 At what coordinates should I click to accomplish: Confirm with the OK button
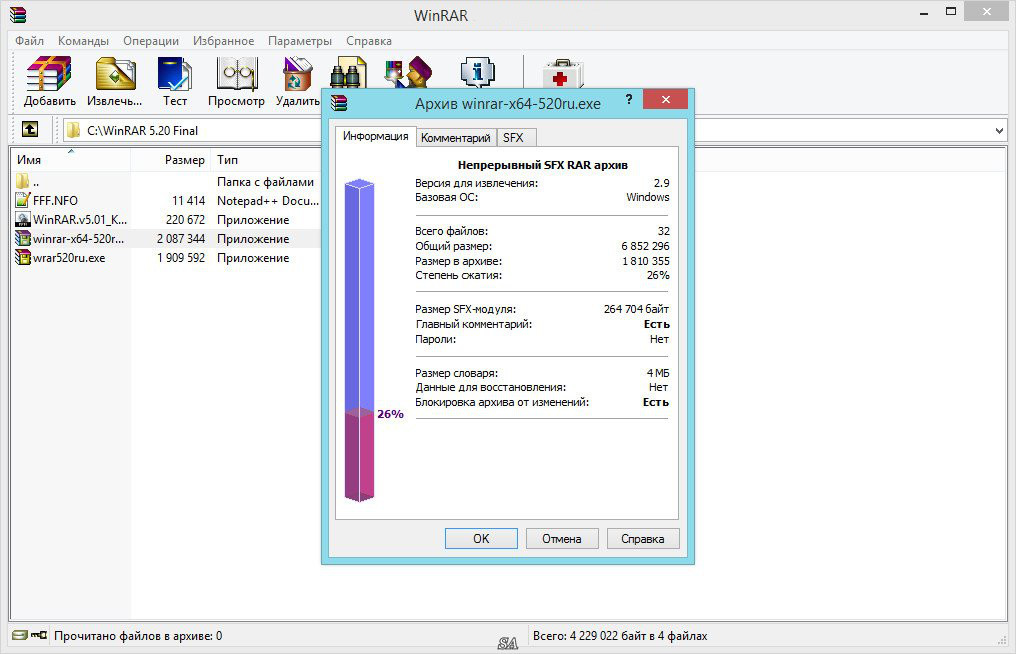coord(481,539)
